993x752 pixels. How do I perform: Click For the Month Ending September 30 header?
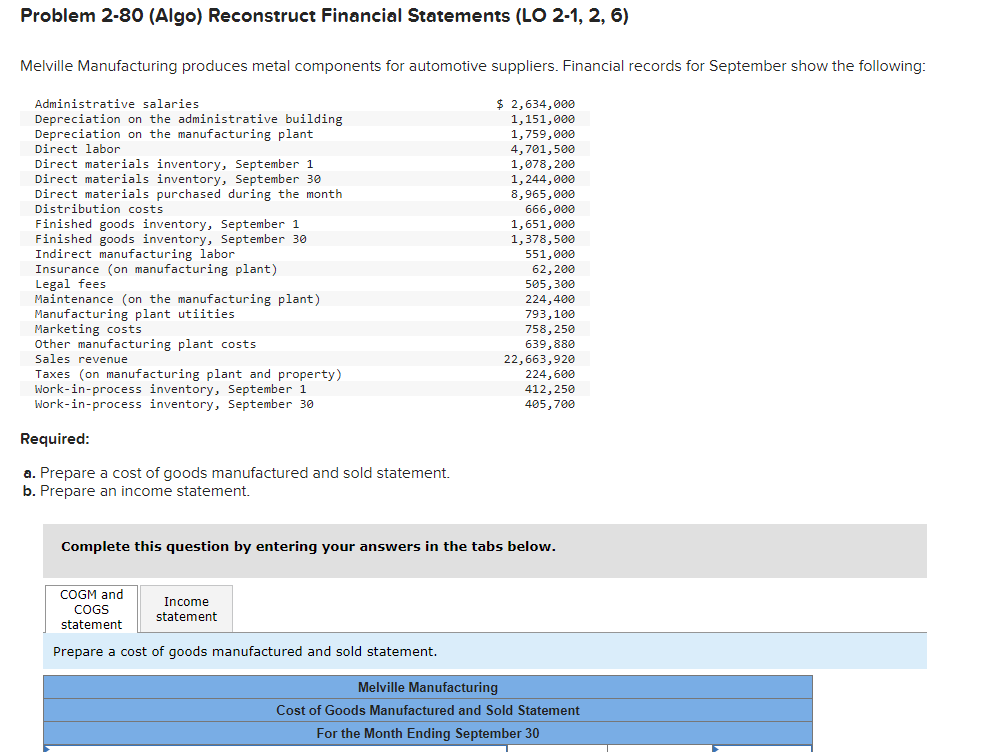[428, 733]
